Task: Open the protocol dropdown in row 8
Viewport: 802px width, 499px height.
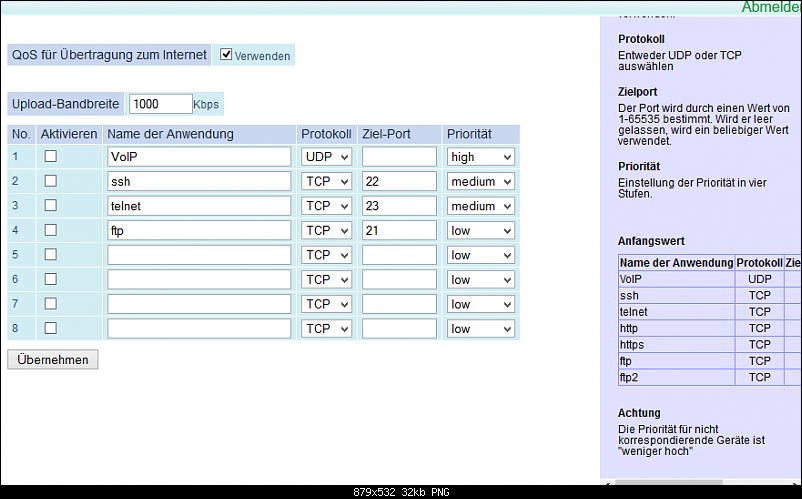Action: click(x=326, y=329)
